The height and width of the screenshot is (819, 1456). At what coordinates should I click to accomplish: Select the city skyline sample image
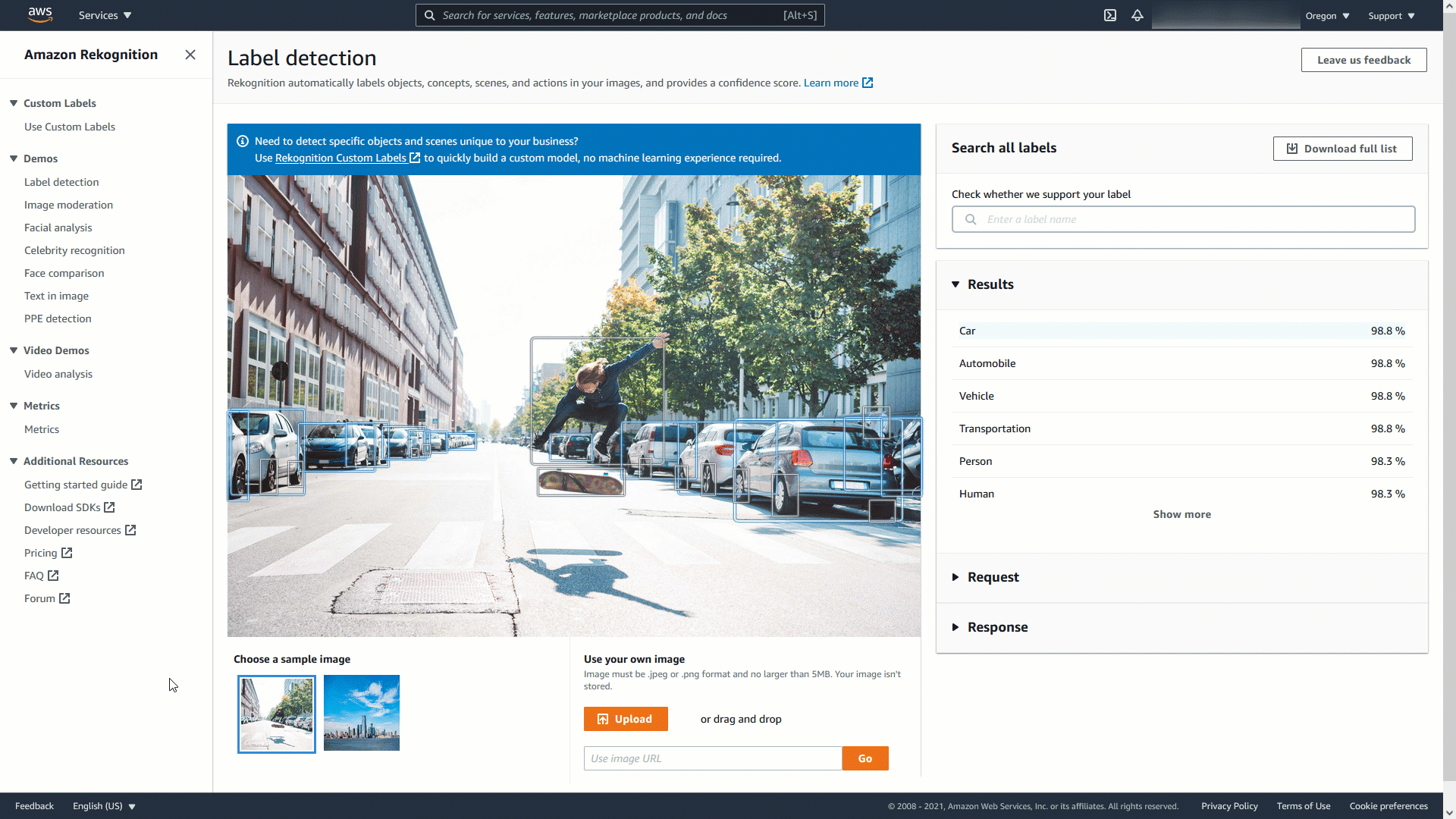pos(362,713)
